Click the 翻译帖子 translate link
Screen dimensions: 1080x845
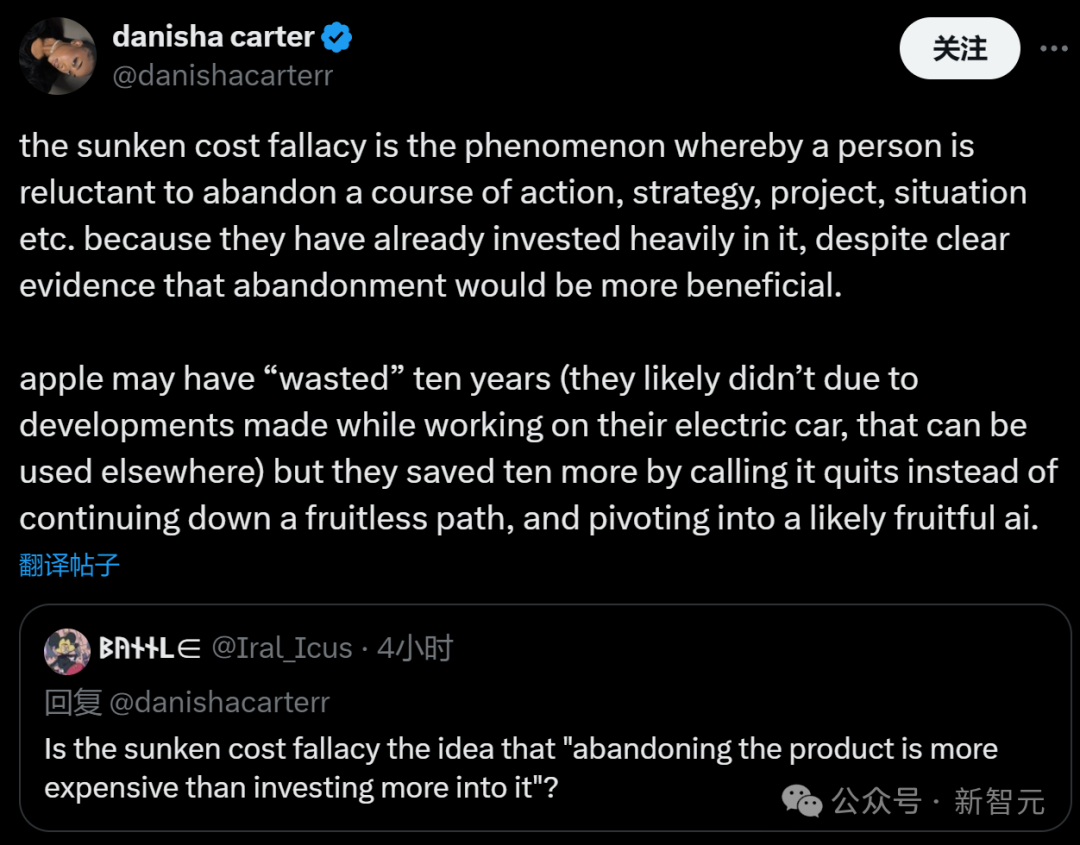70,565
